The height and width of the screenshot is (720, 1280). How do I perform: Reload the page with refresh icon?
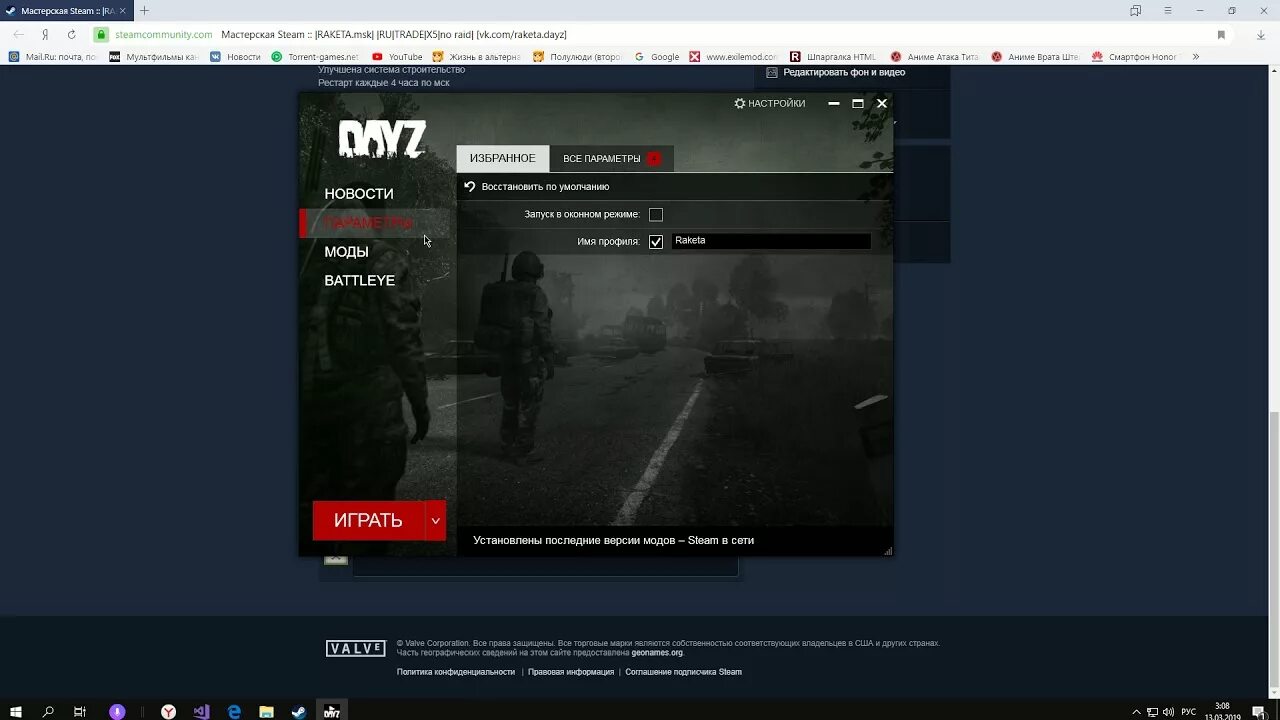coord(71,34)
